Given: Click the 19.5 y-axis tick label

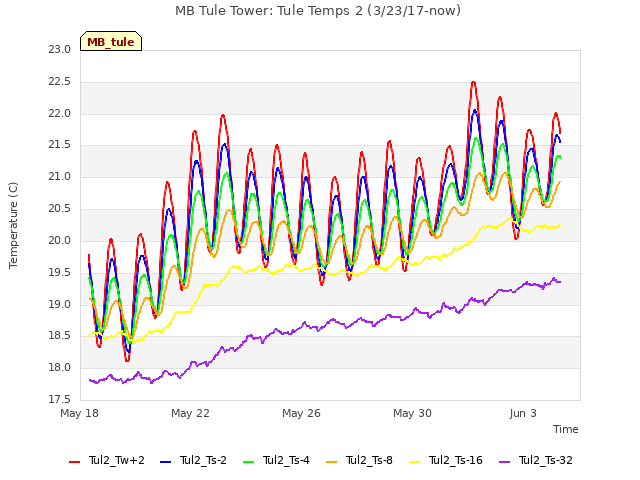Looking at the screenshot, I should click(60, 272).
